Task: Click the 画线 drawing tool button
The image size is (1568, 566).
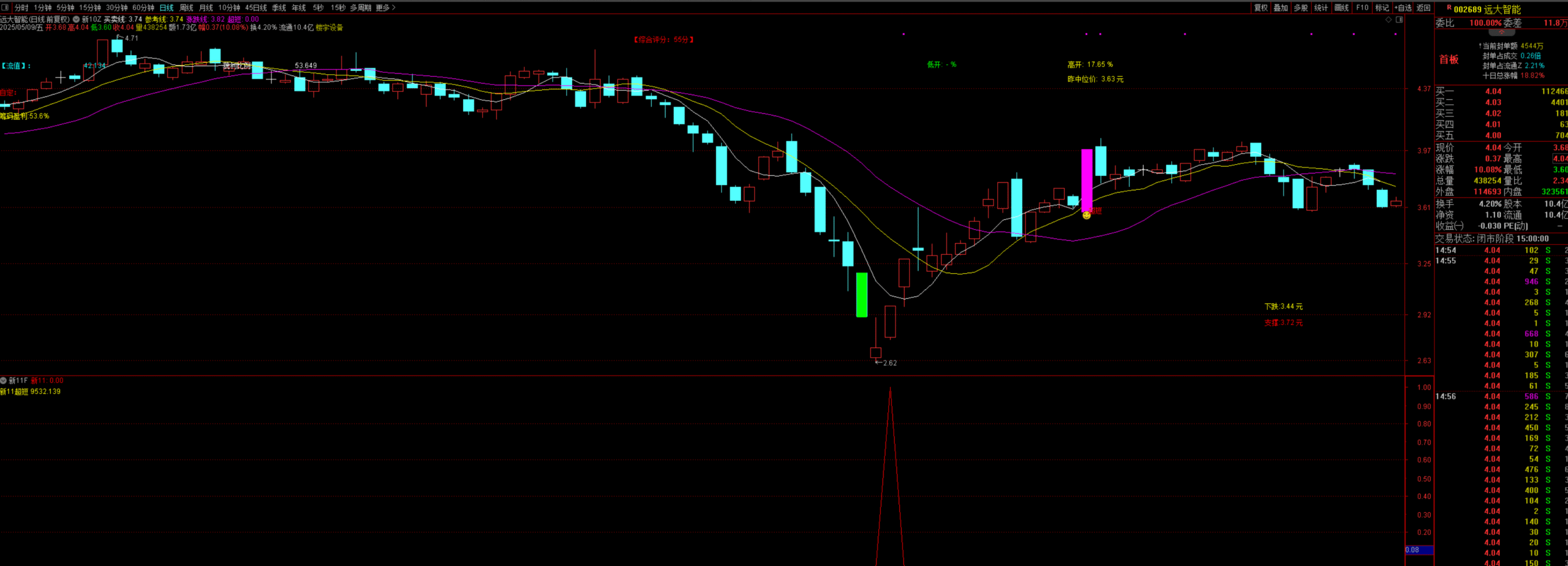Action: (x=1341, y=7)
